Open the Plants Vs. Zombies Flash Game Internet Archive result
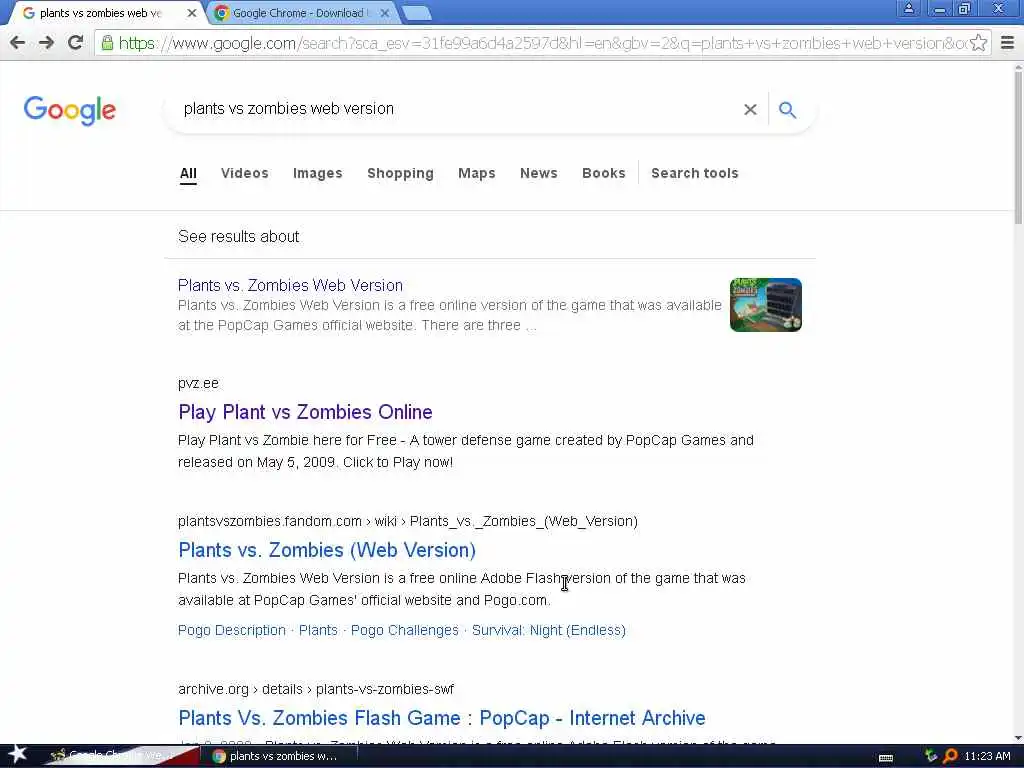The height and width of the screenshot is (768, 1024). click(x=441, y=718)
